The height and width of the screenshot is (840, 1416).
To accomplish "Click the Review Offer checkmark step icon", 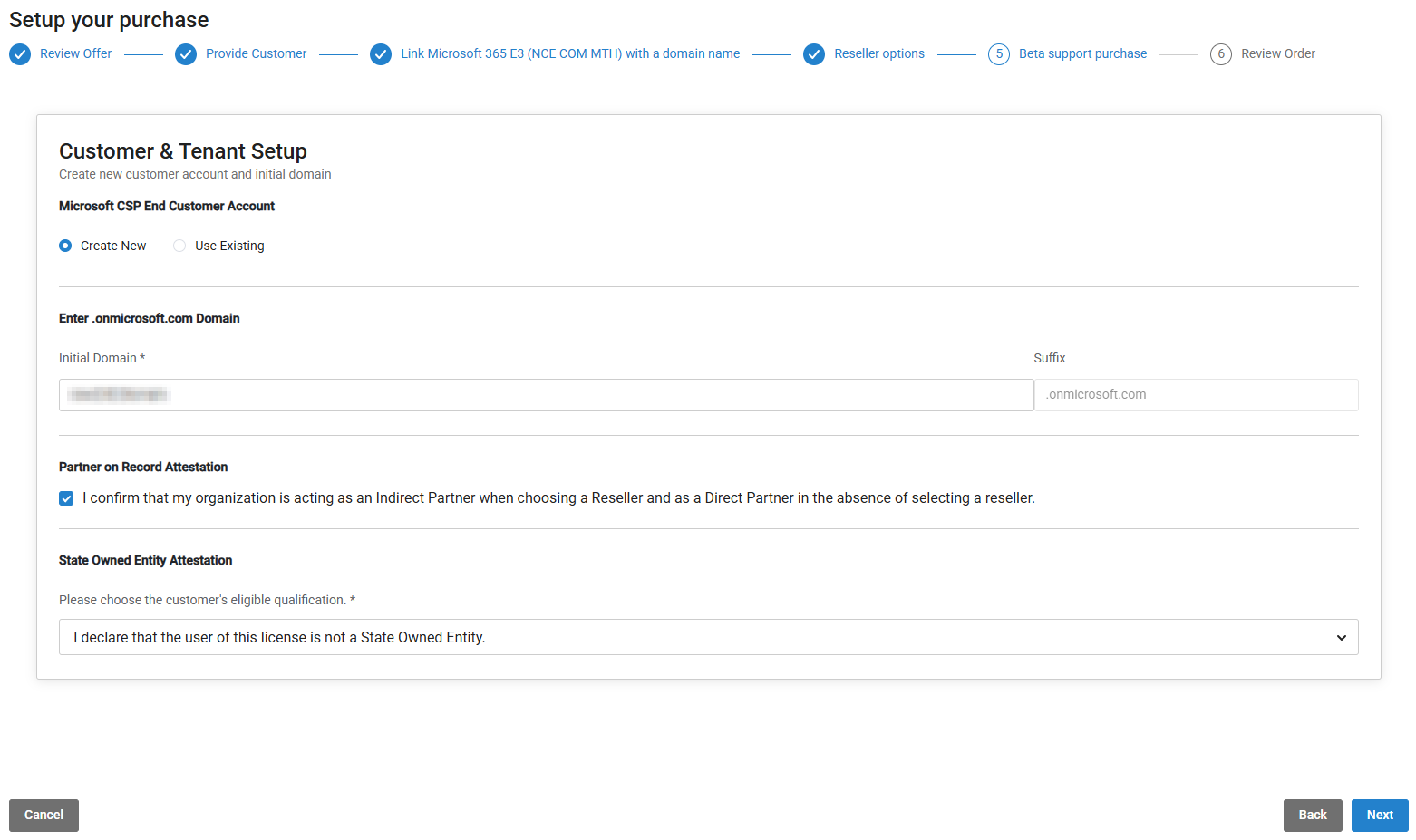I will [20, 54].
